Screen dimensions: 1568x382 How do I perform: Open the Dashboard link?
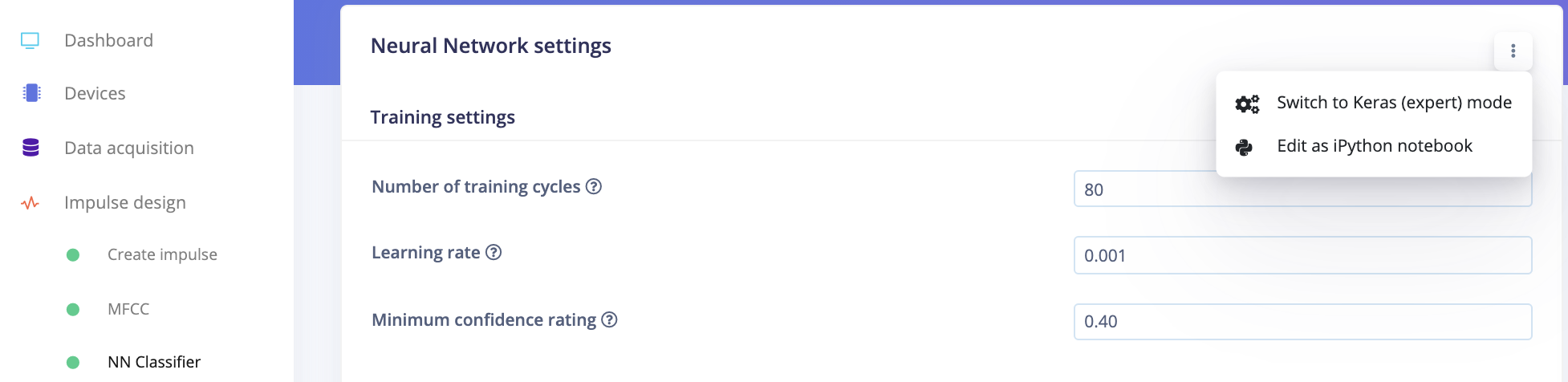click(x=108, y=40)
